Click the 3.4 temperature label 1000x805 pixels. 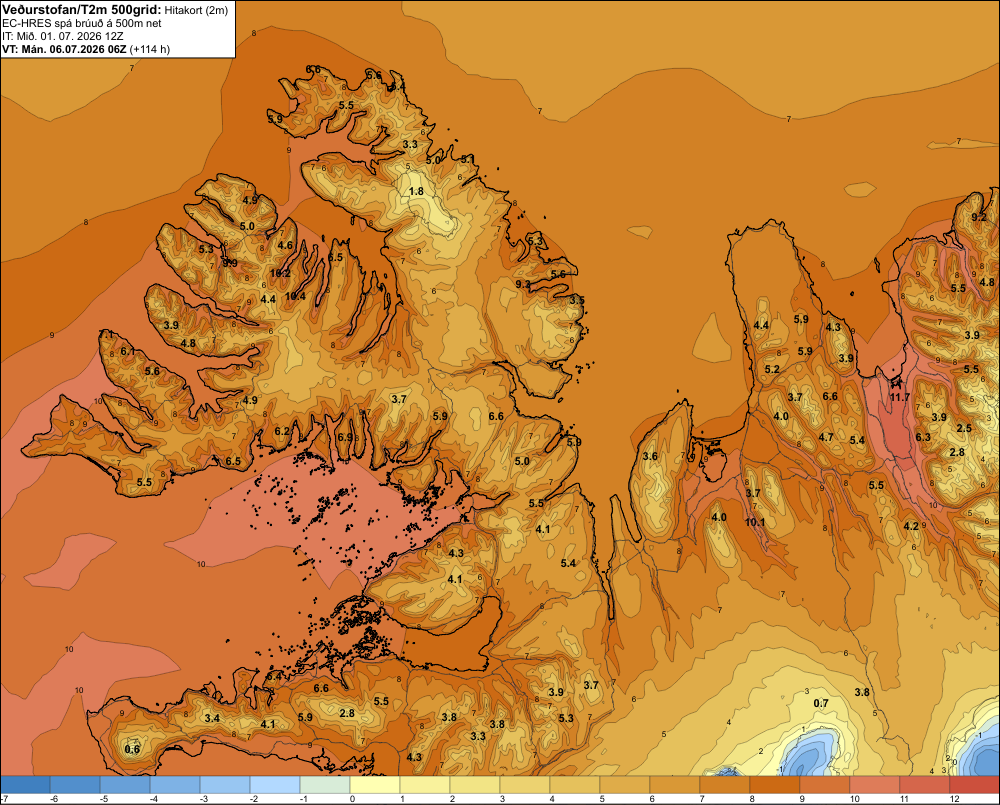212,718
